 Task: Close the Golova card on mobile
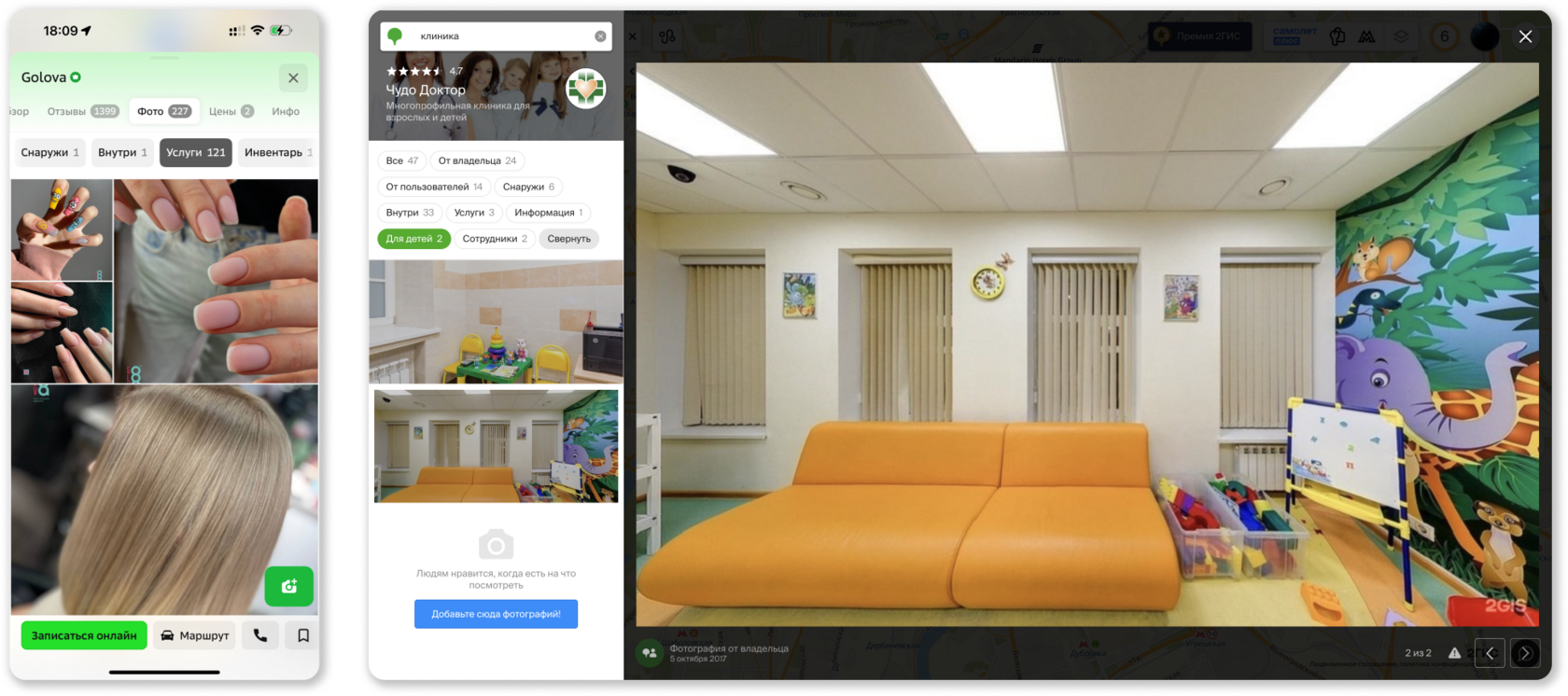[293, 77]
